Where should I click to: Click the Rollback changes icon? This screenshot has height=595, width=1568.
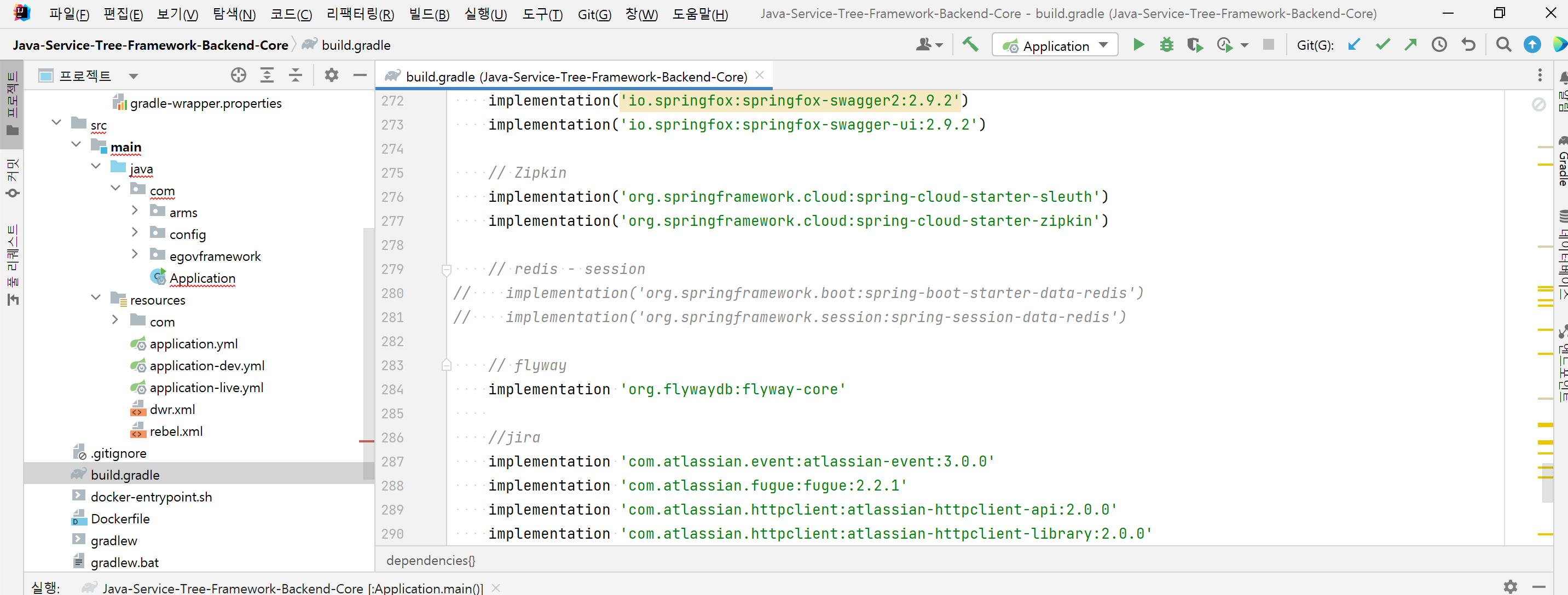click(1468, 44)
